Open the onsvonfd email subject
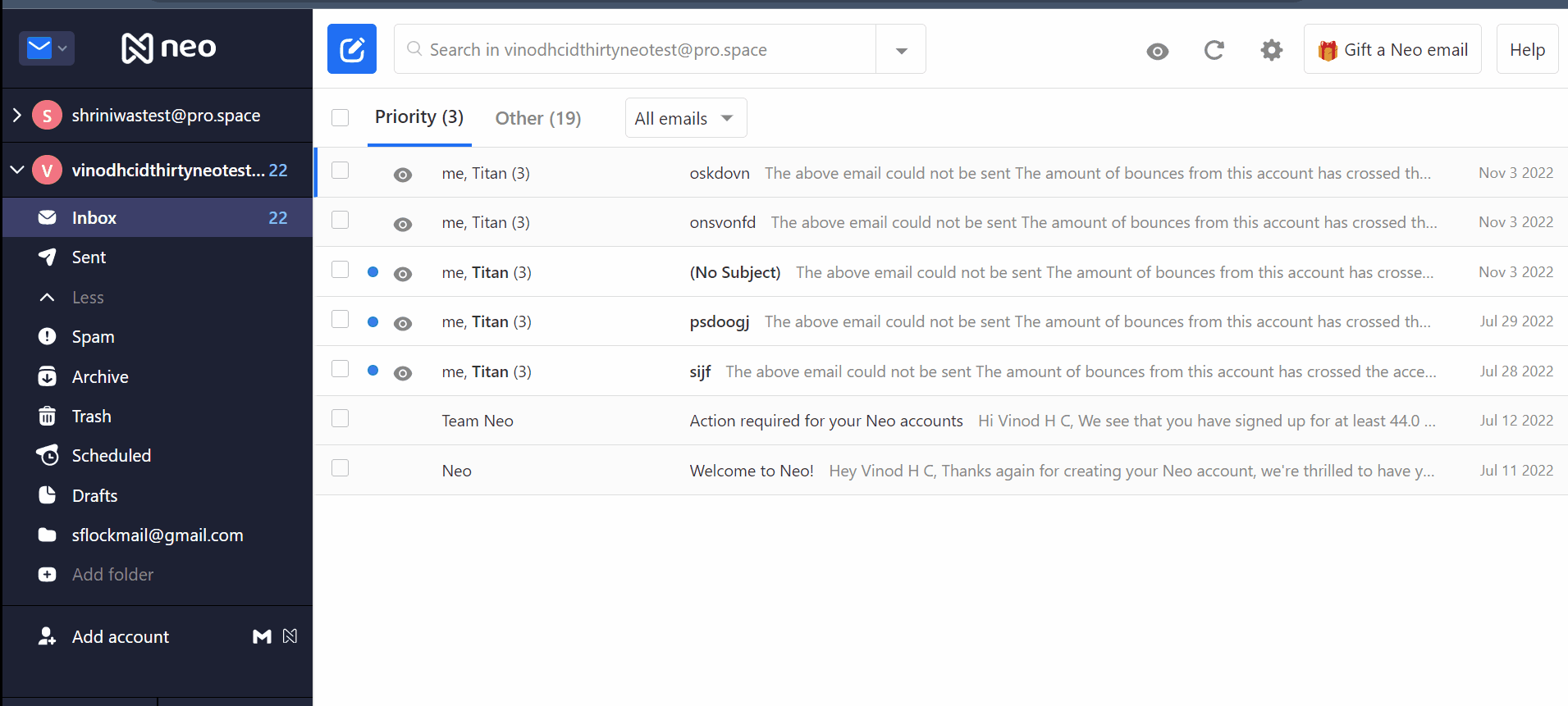The height and width of the screenshot is (706, 1568). pyautogui.click(x=723, y=222)
